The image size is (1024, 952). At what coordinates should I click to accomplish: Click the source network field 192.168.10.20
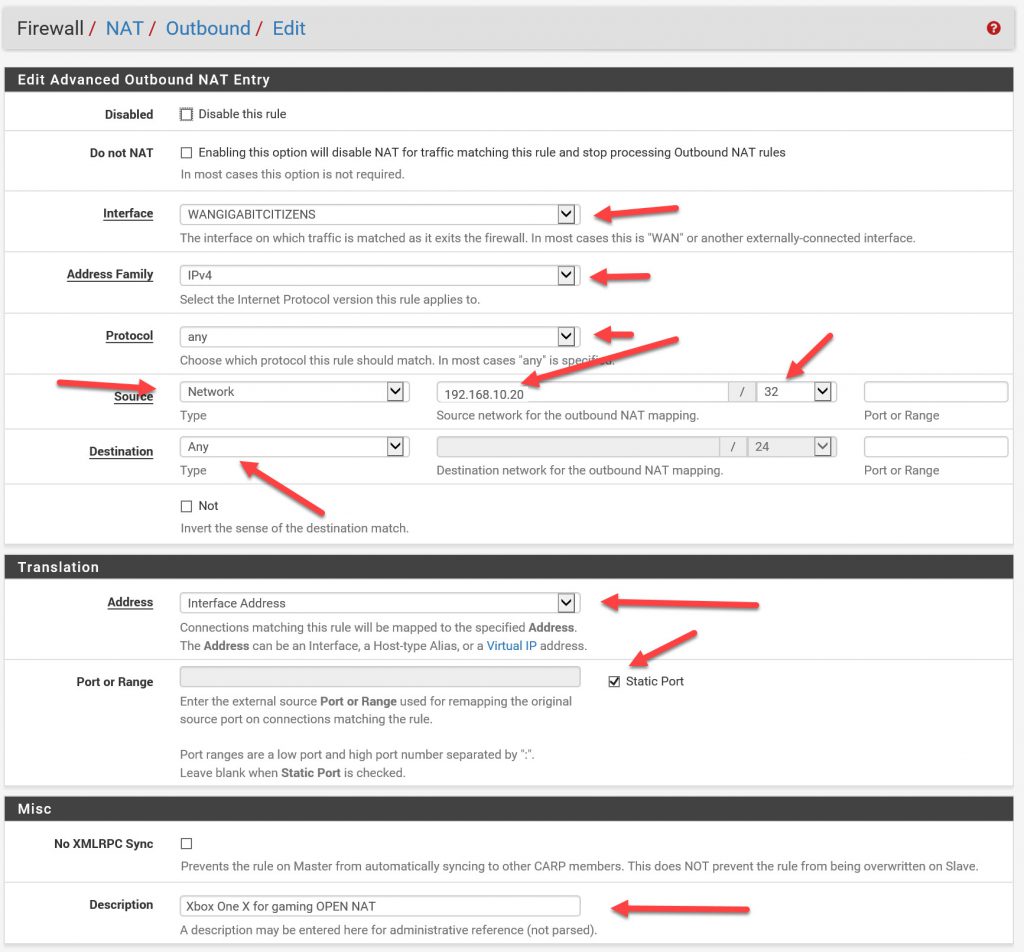click(583, 392)
